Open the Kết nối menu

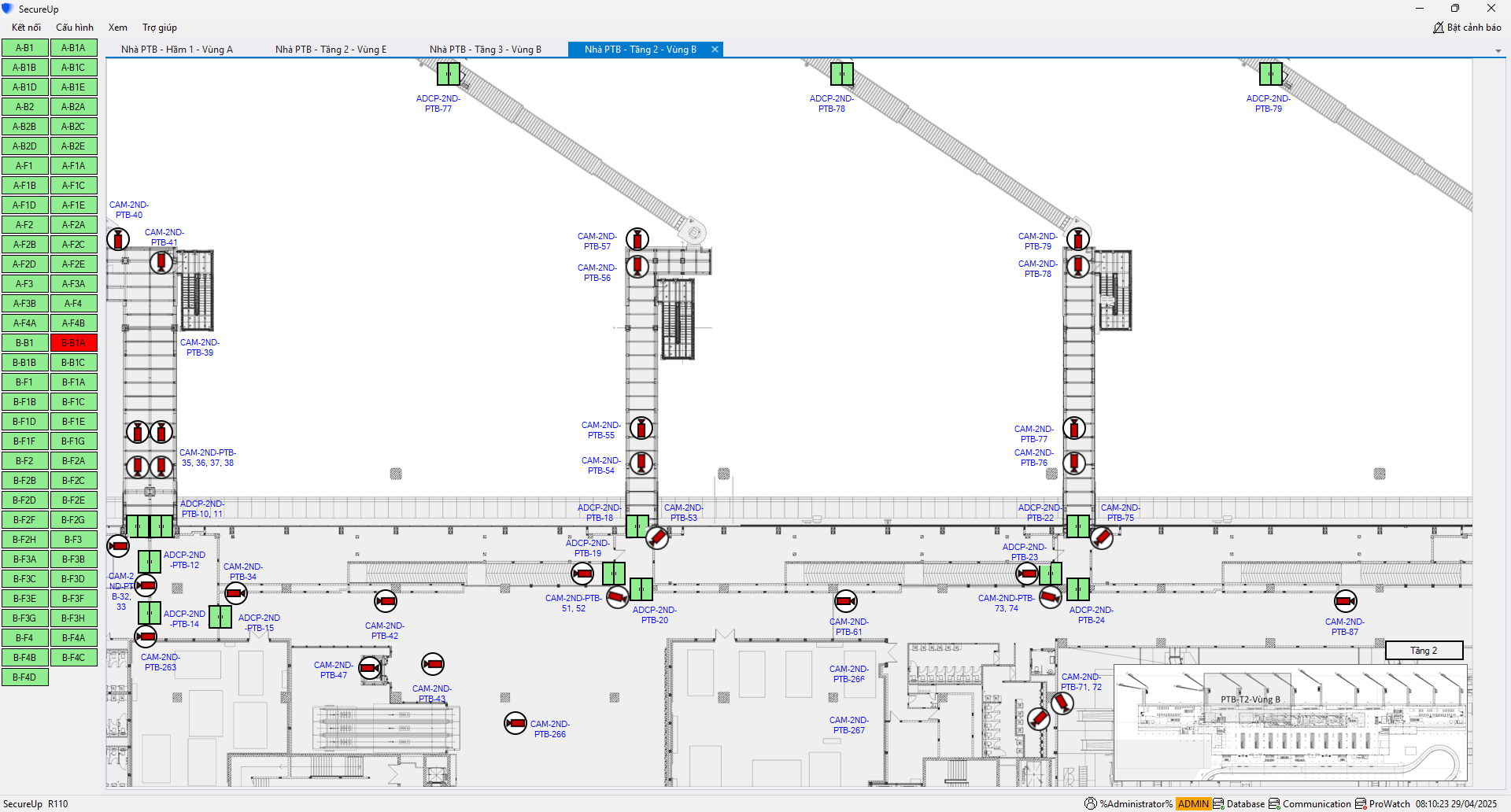pyautogui.click(x=26, y=28)
